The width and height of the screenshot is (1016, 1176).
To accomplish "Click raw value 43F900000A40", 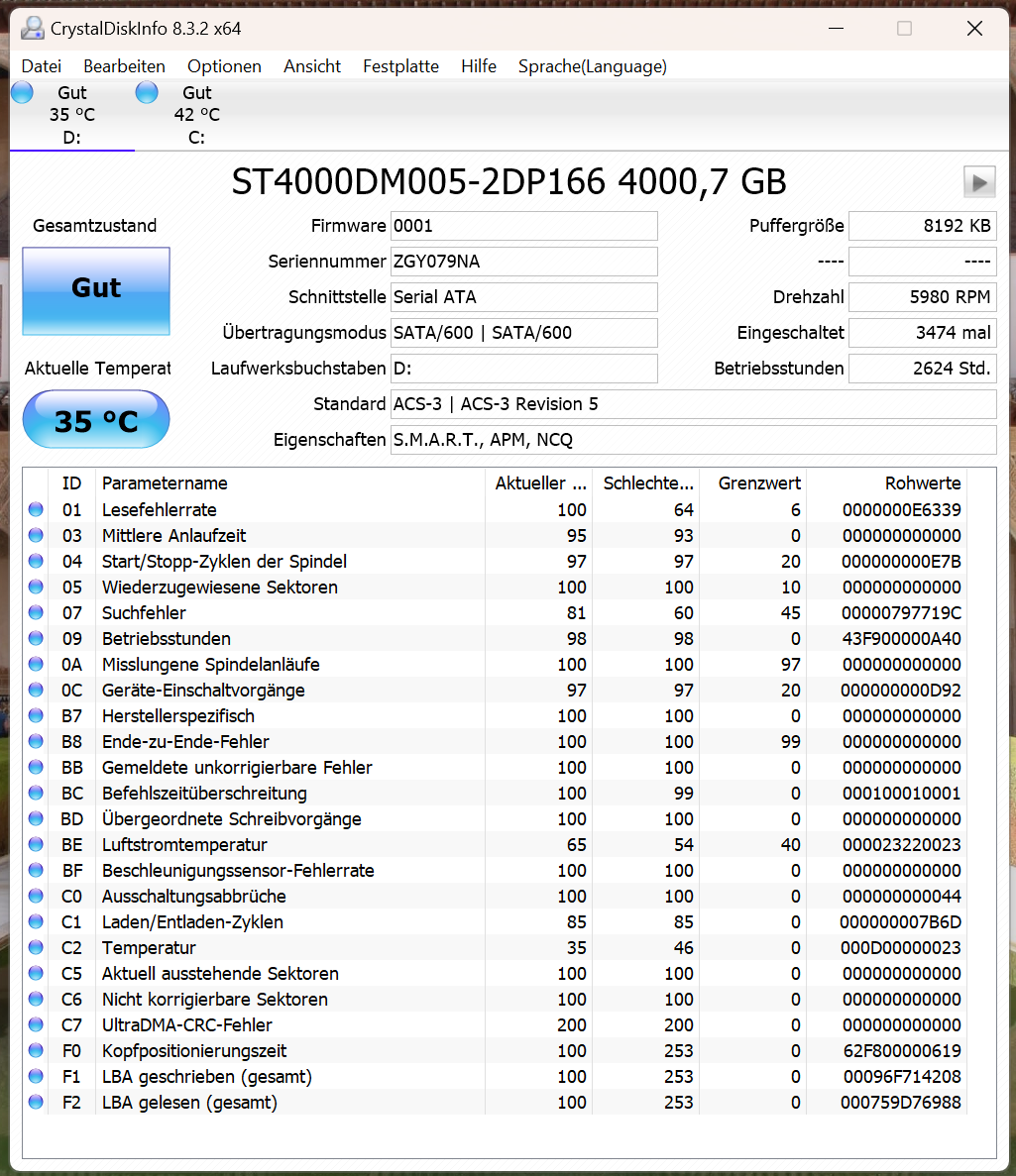I will coord(901,638).
